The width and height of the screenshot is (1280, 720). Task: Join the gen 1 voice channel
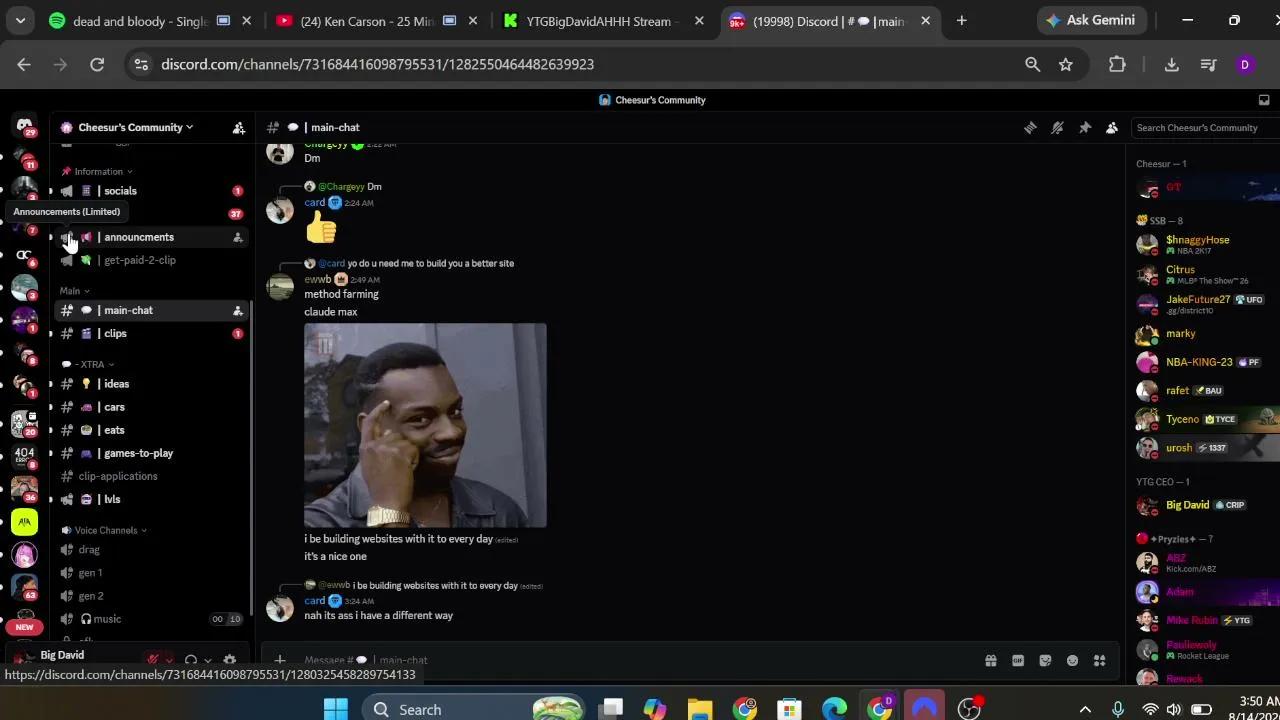150,573
